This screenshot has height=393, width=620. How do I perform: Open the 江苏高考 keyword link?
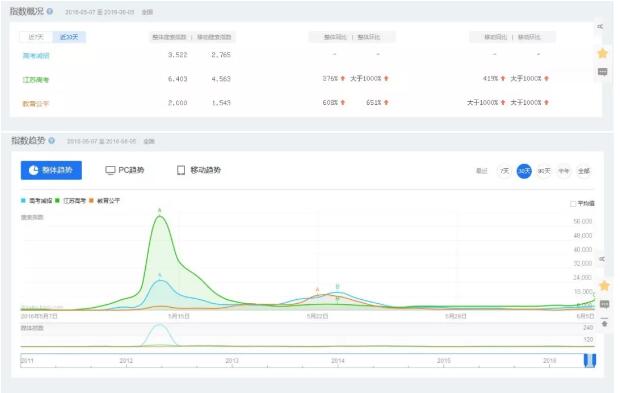tap(36, 80)
